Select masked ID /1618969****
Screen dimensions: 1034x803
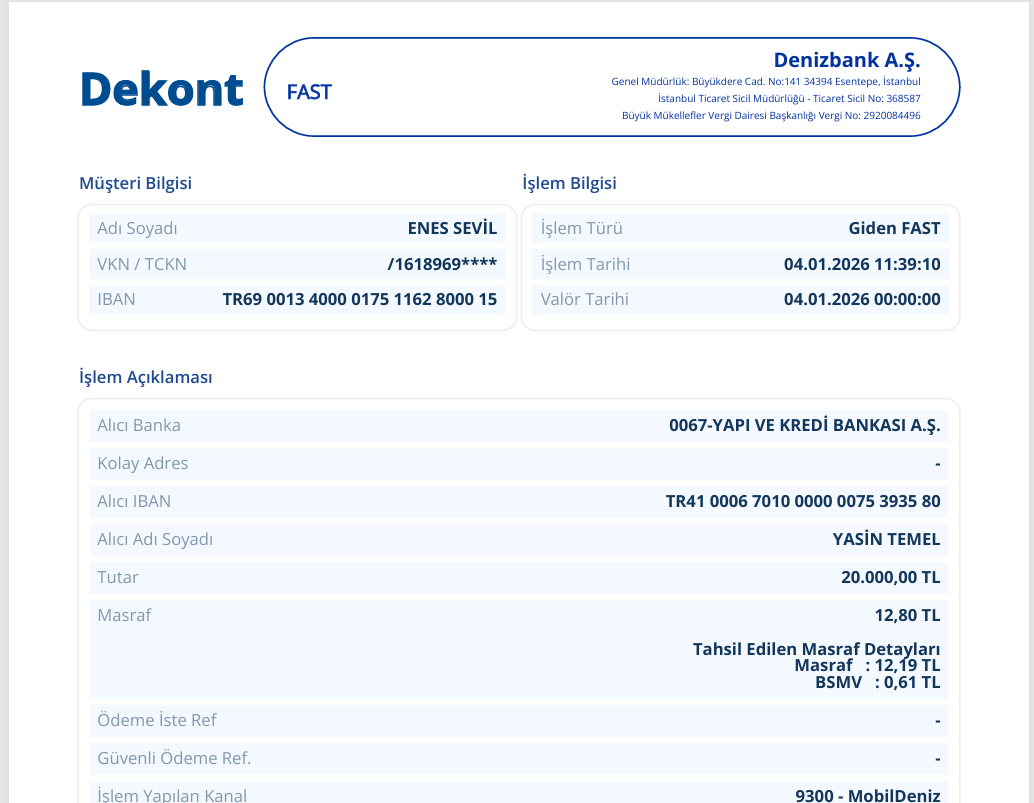442,264
